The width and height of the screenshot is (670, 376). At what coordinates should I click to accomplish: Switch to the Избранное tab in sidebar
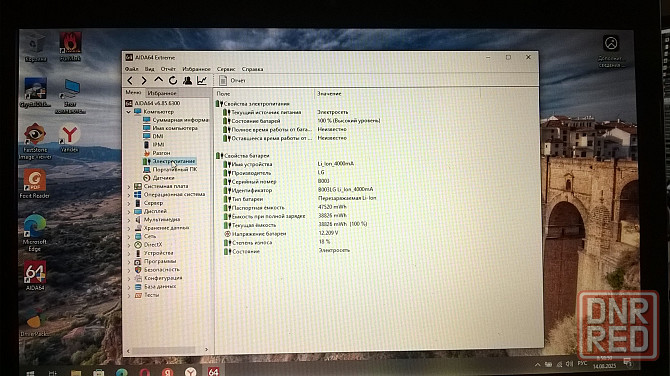coord(162,93)
